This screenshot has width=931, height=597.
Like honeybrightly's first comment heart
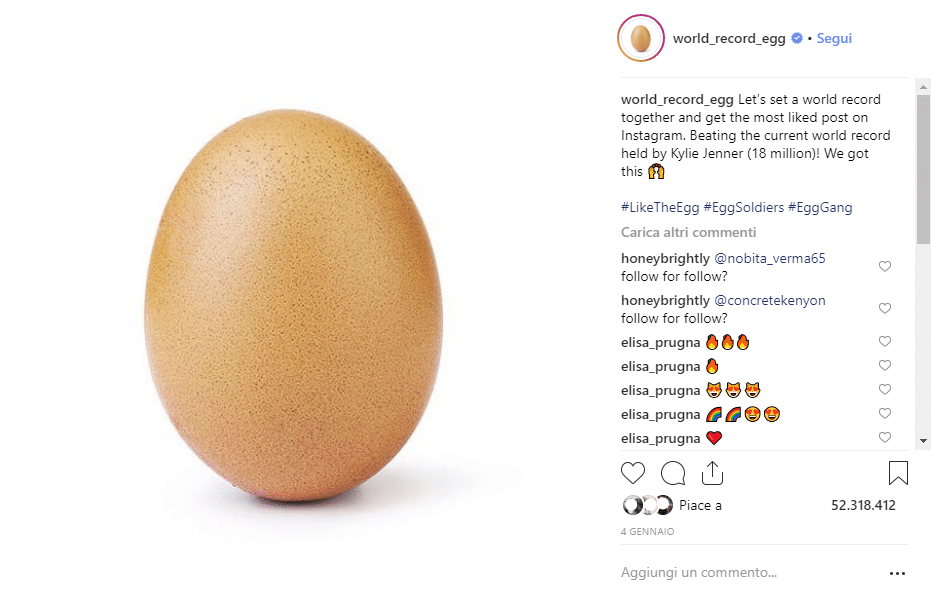(x=885, y=266)
